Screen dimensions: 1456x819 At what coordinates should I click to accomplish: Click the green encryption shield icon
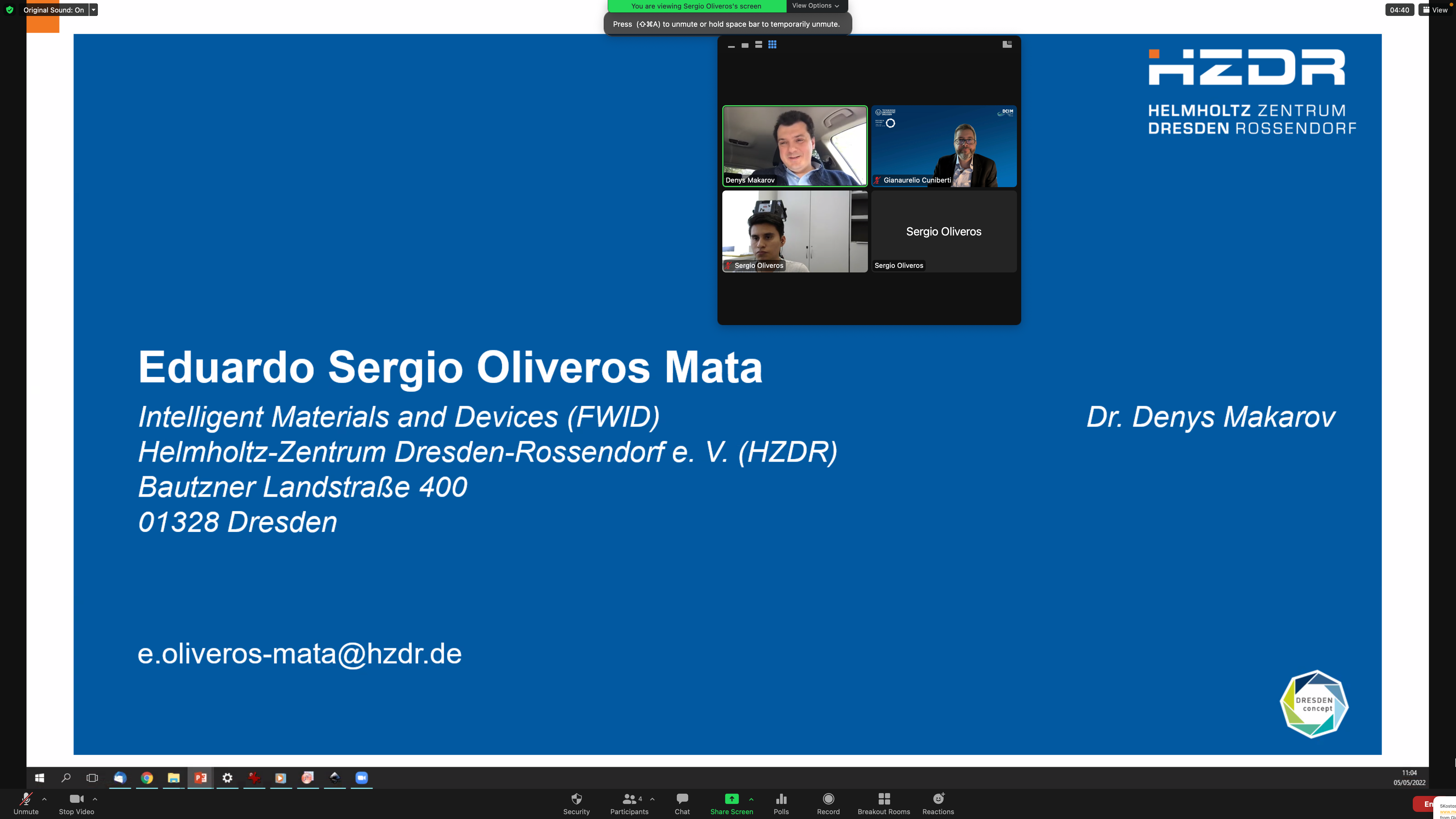9,10
